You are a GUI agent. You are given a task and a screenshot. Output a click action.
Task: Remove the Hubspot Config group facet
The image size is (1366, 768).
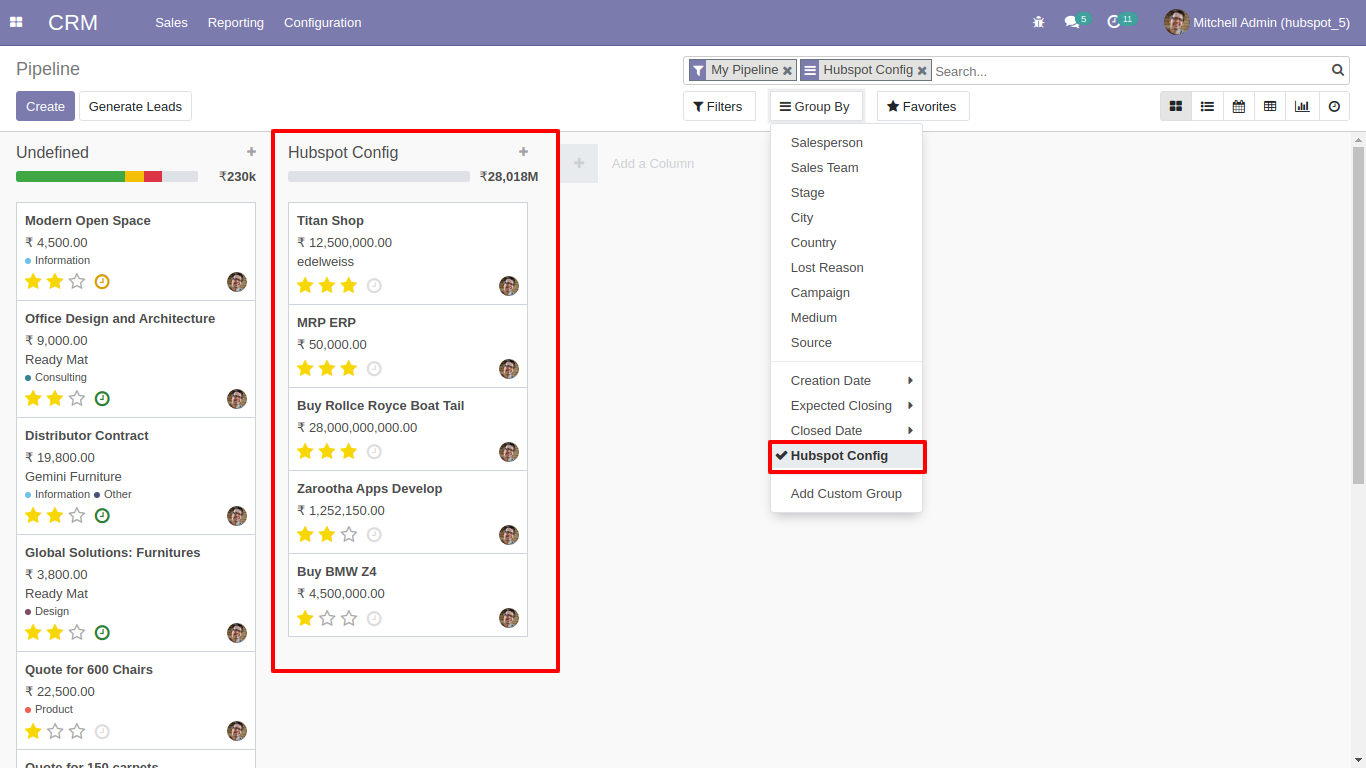(922, 70)
